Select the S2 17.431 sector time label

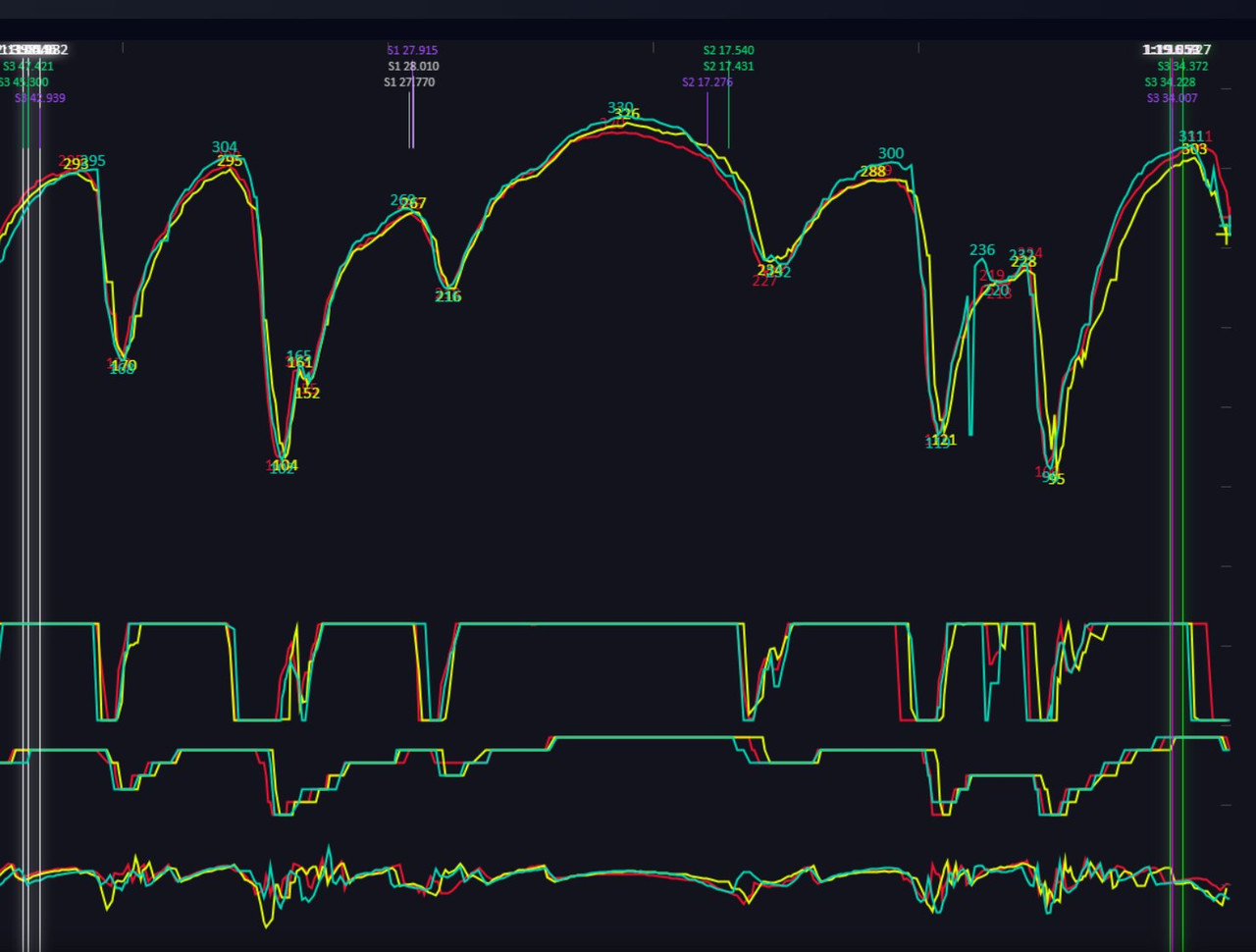pos(729,66)
